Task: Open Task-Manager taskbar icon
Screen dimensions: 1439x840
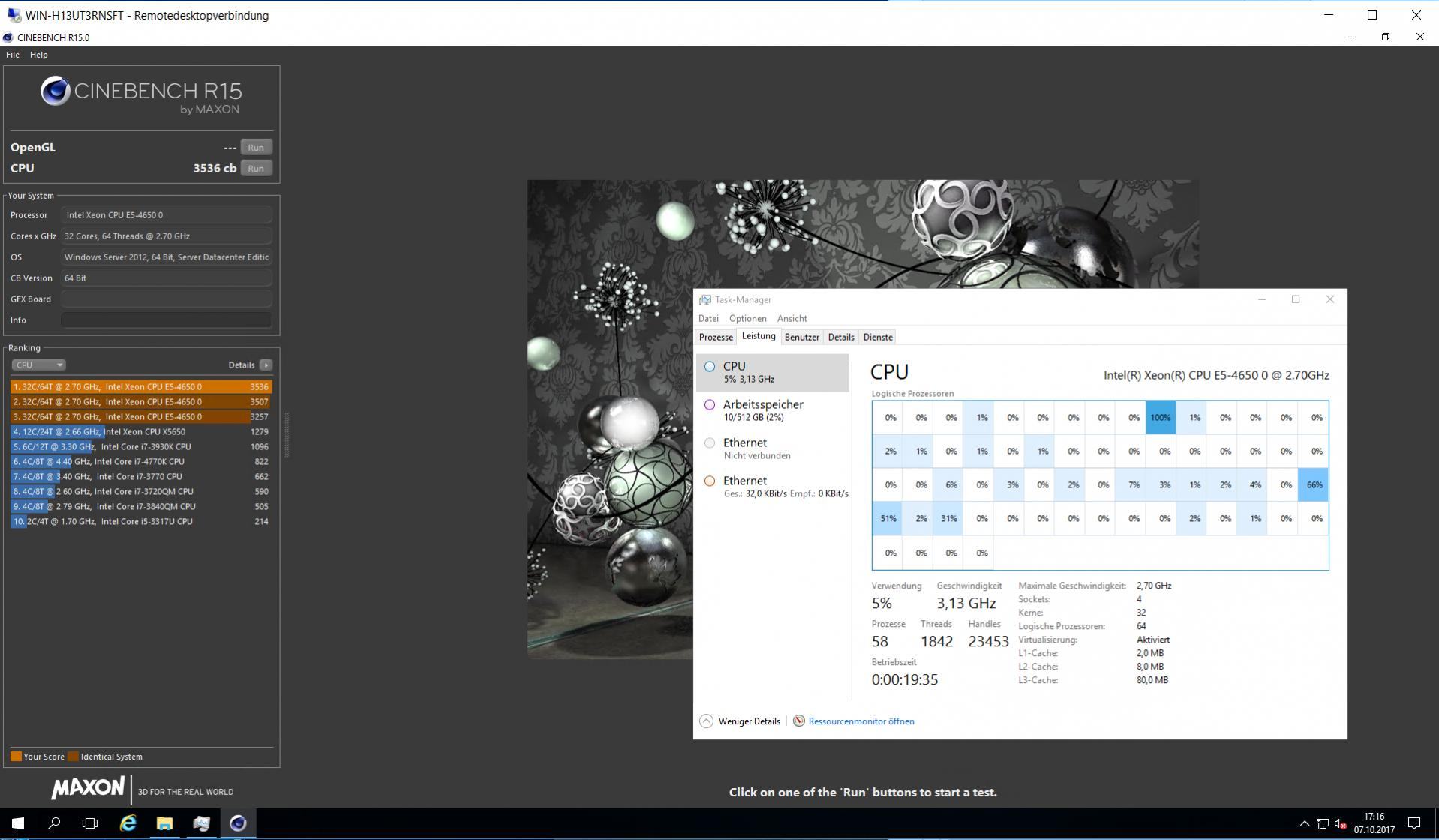Action: 201,823
